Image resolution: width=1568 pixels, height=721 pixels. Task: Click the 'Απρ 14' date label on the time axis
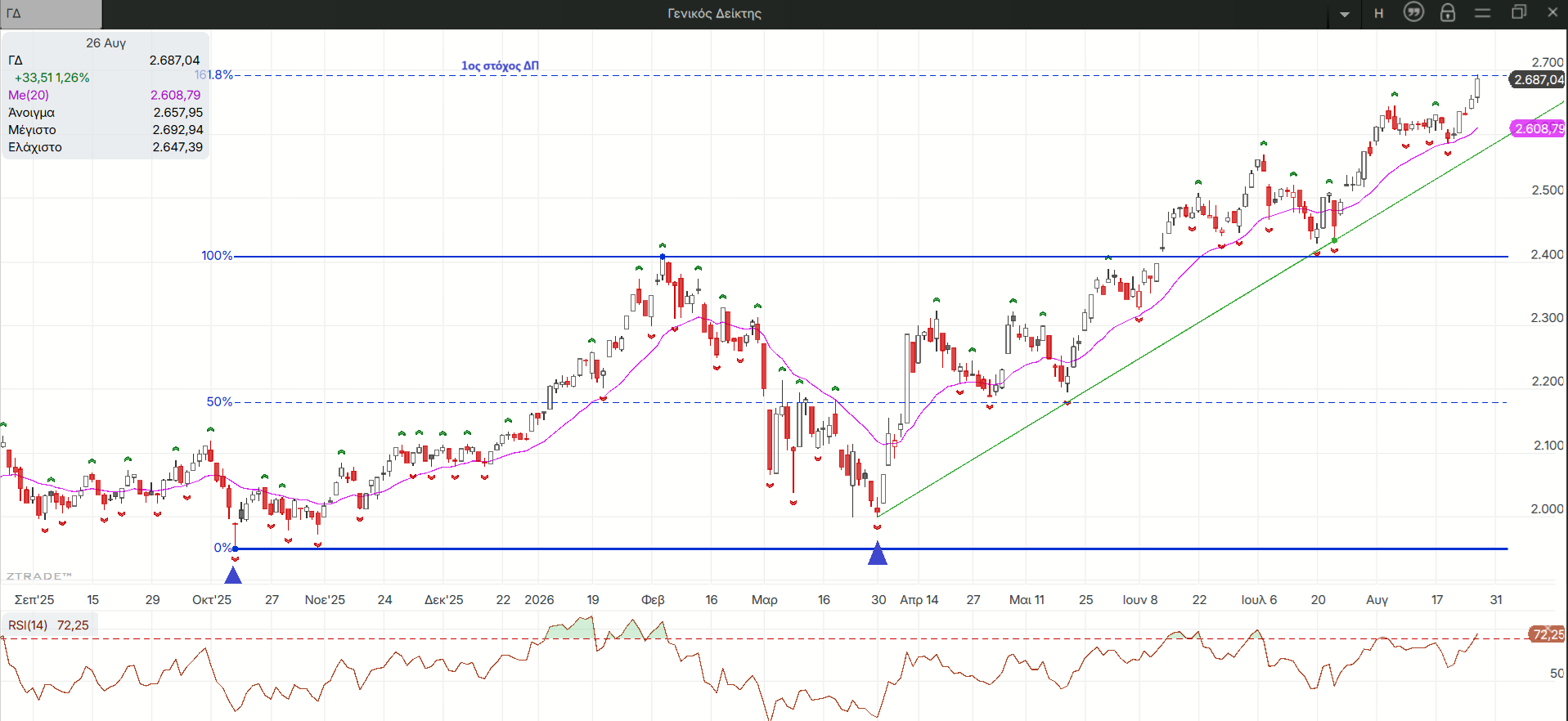tap(919, 600)
